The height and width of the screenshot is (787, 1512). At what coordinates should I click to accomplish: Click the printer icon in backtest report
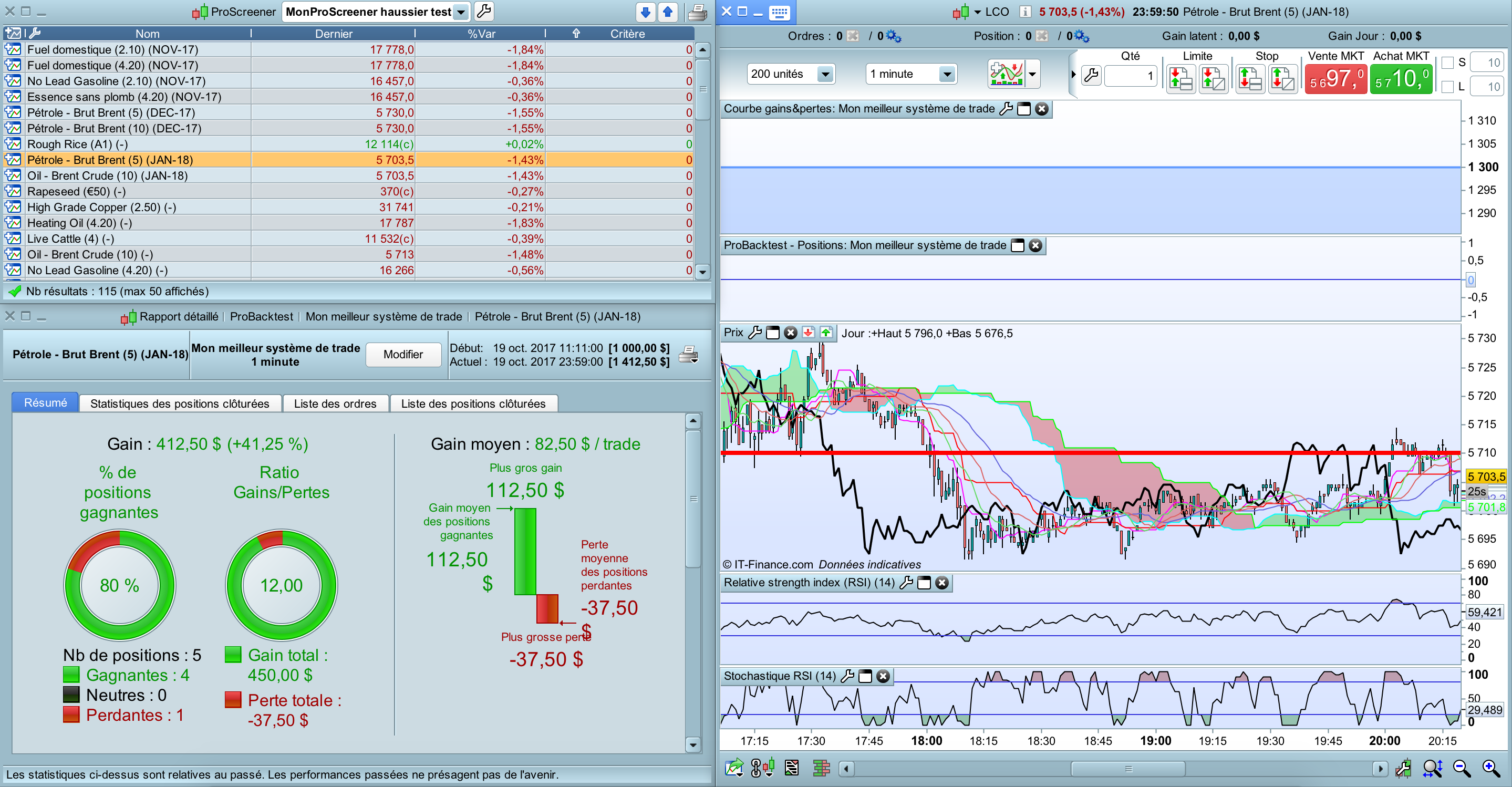click(x=688, y=355)
